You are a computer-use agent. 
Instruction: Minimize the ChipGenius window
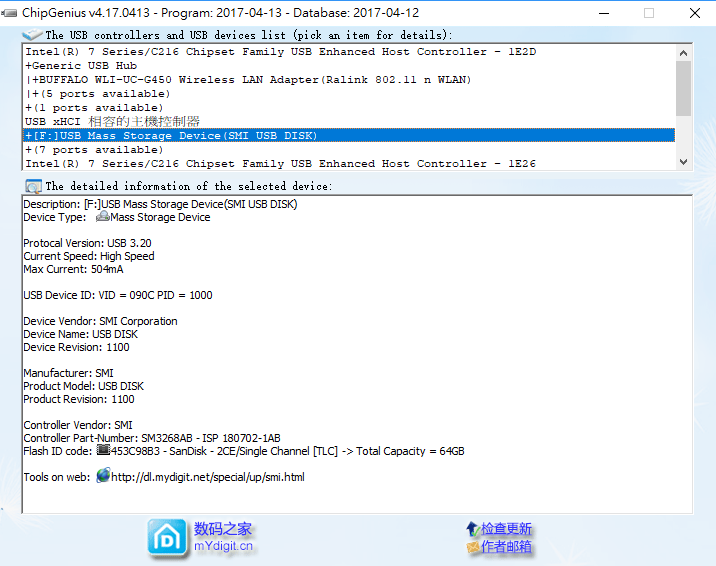(604, 13)
